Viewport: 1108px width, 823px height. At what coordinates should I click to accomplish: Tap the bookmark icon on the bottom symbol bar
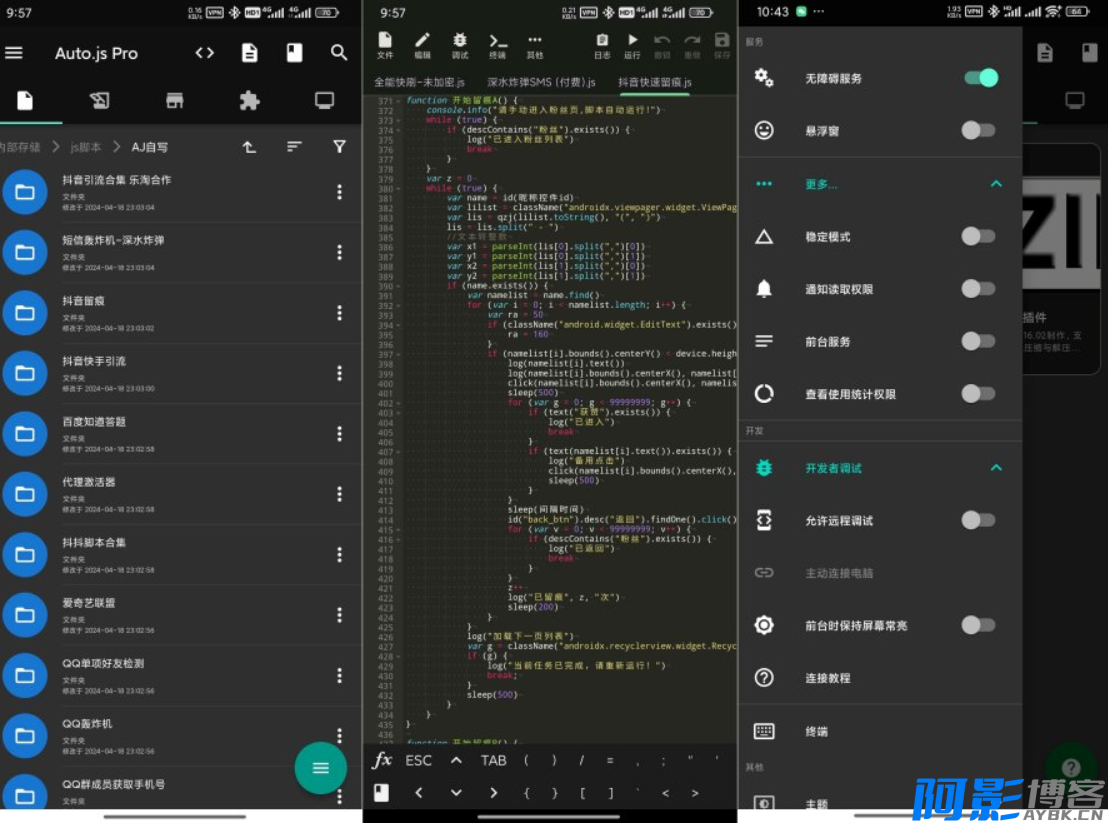point(382,793)
